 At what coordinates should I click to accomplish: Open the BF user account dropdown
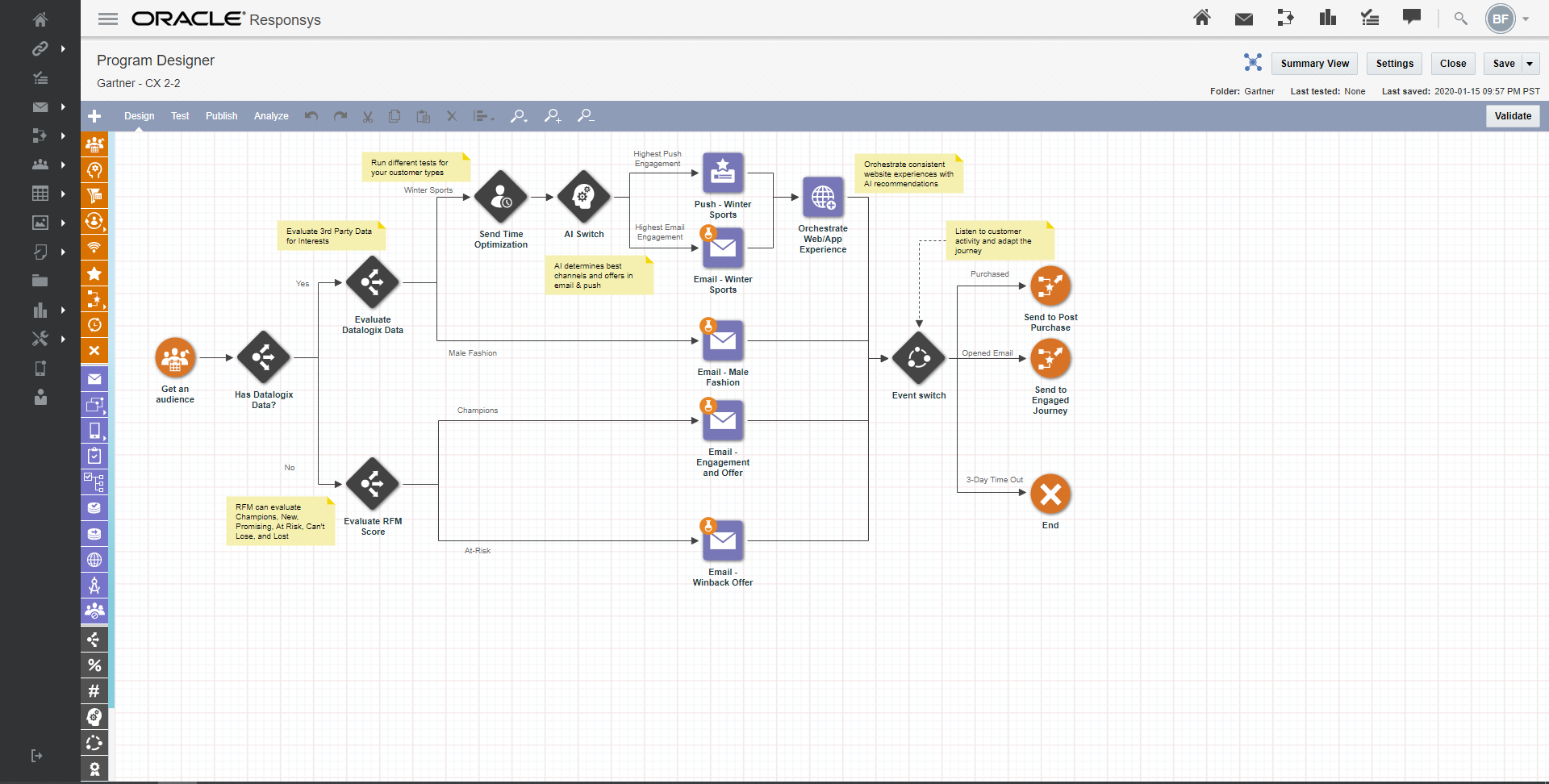click(x=1525, y=19)
